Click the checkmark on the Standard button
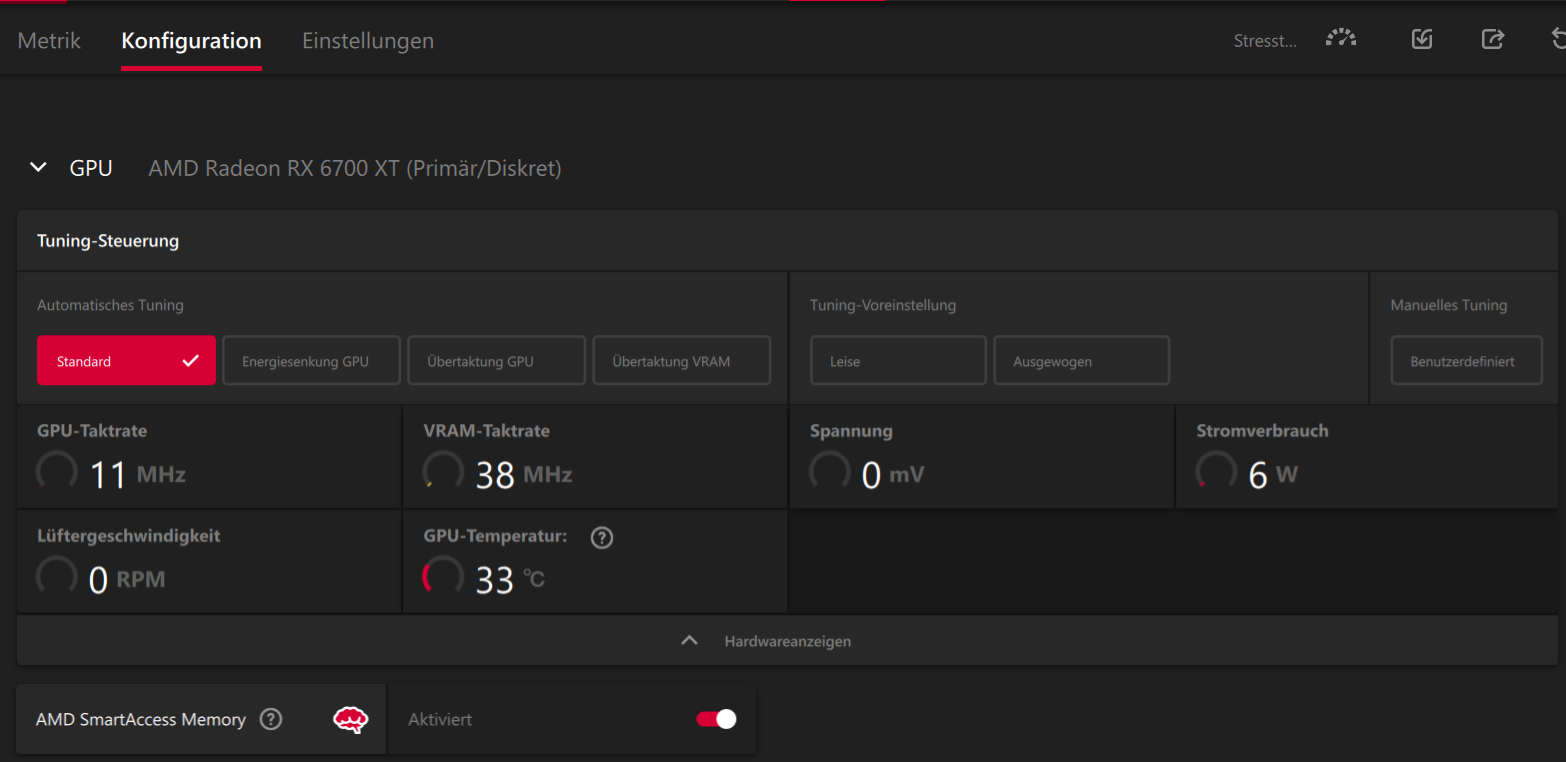The width and height of the screenshot is (1566, 762). (190, 361)
